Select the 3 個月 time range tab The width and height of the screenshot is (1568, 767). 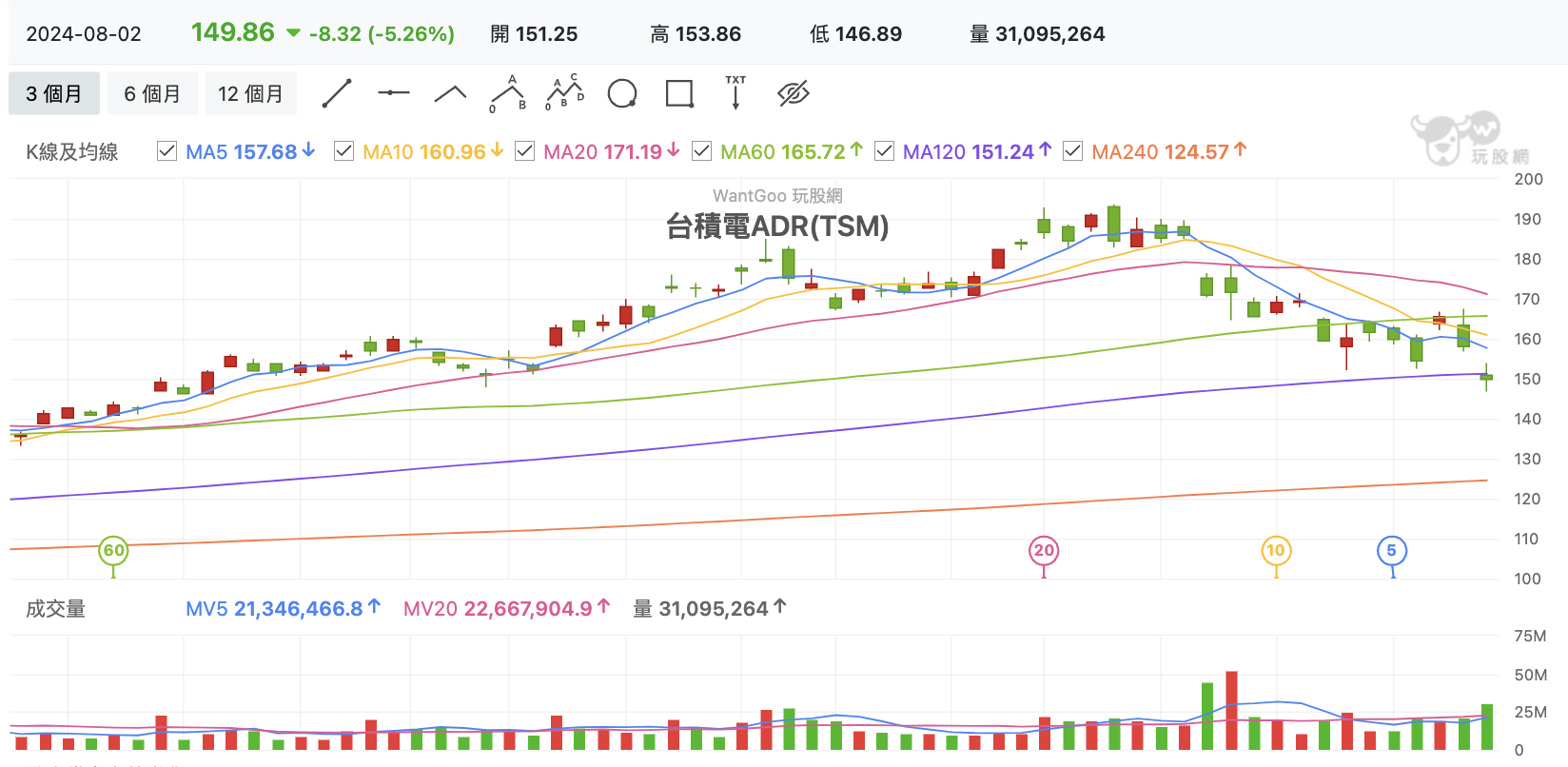point(54,93)
